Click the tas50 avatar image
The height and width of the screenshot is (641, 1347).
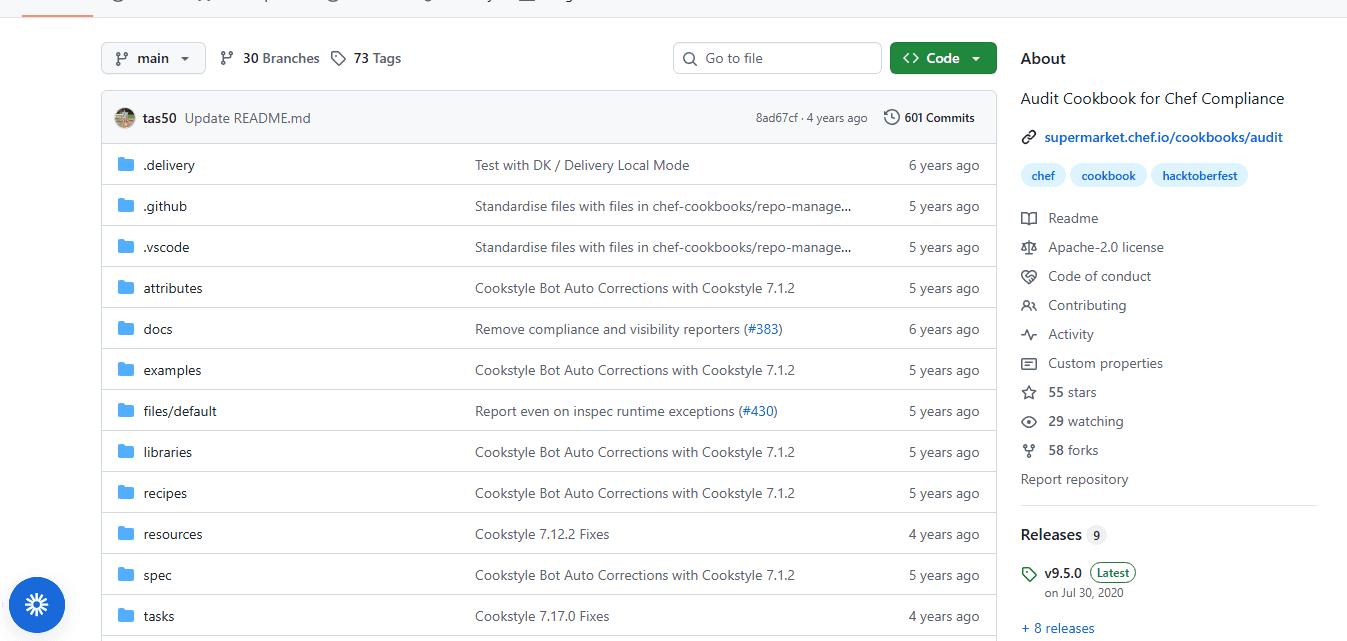(x=125, y=118)
